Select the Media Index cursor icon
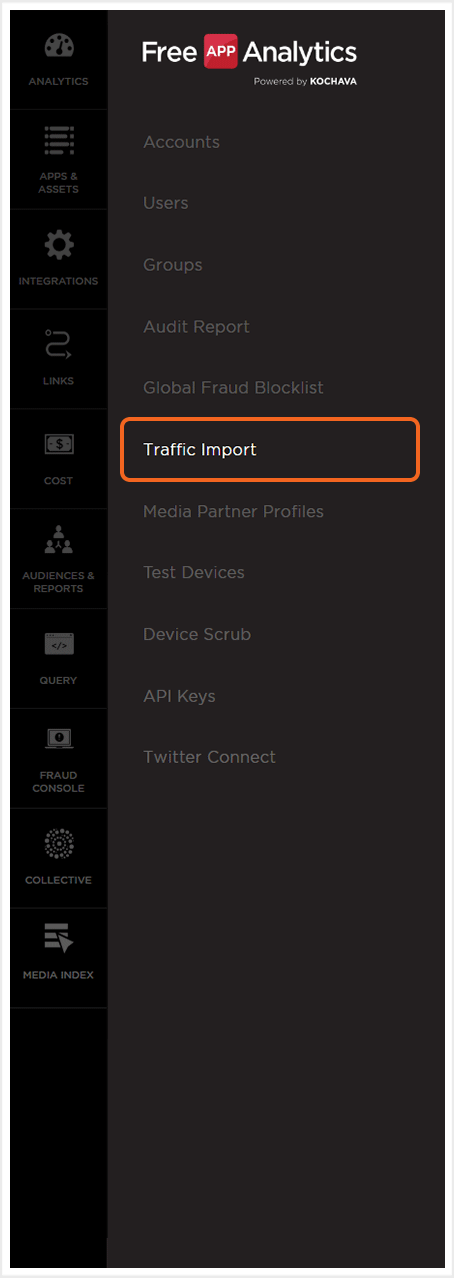Screen dimensions: 454x1278 (x=59, y=939)
